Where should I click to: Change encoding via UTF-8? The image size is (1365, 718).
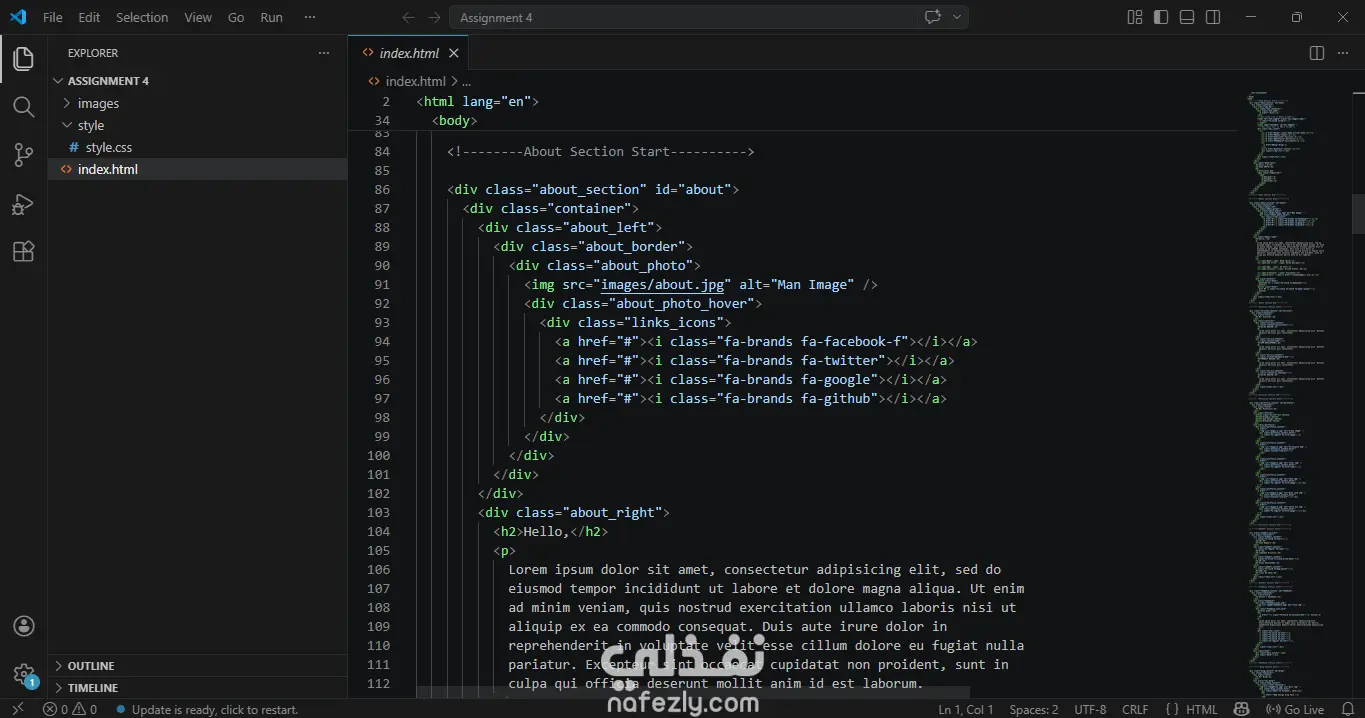click(x=1090, y=709)
